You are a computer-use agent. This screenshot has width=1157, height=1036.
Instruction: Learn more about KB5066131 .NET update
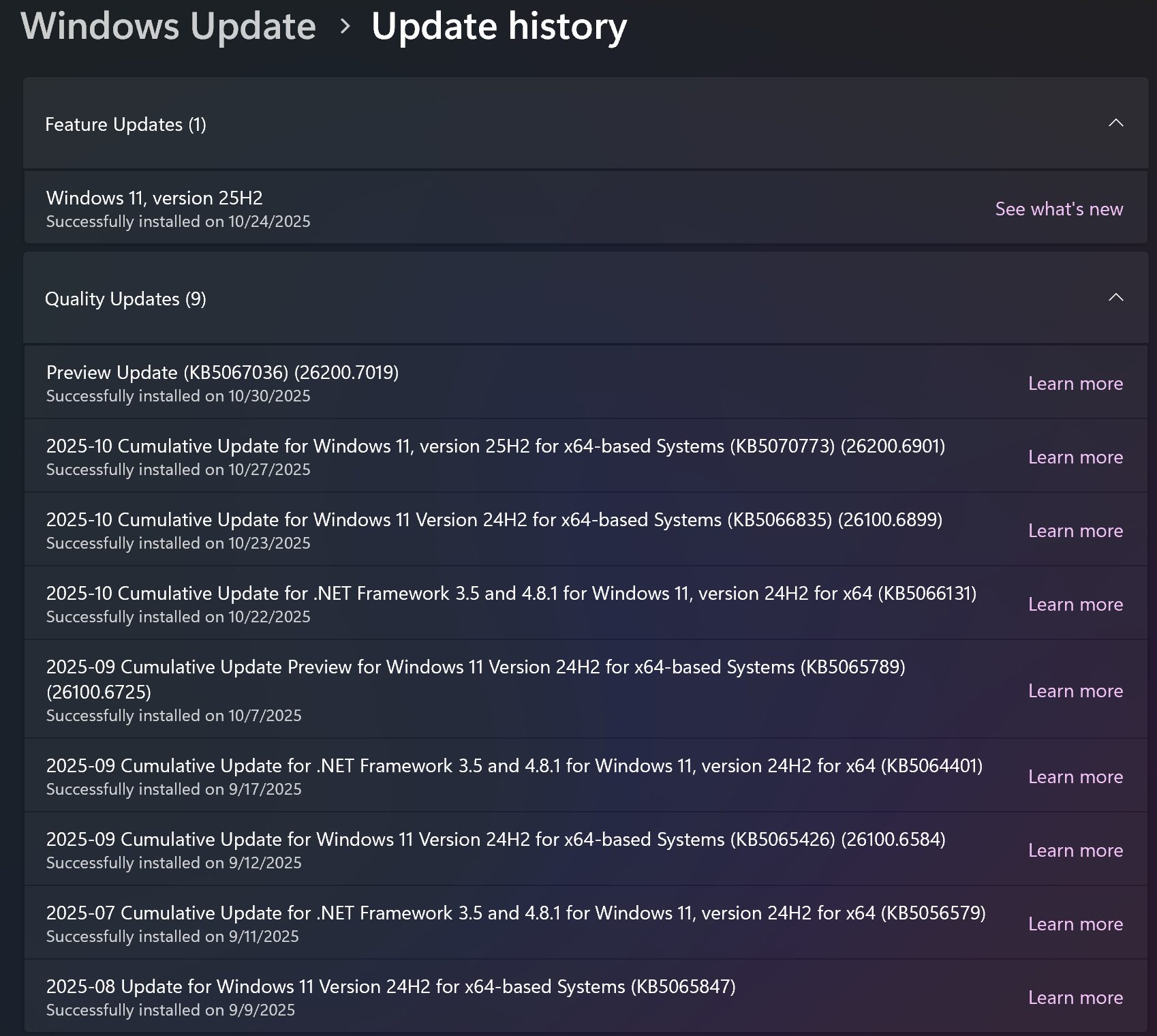pyautogui.click(x=1075, y=604)
